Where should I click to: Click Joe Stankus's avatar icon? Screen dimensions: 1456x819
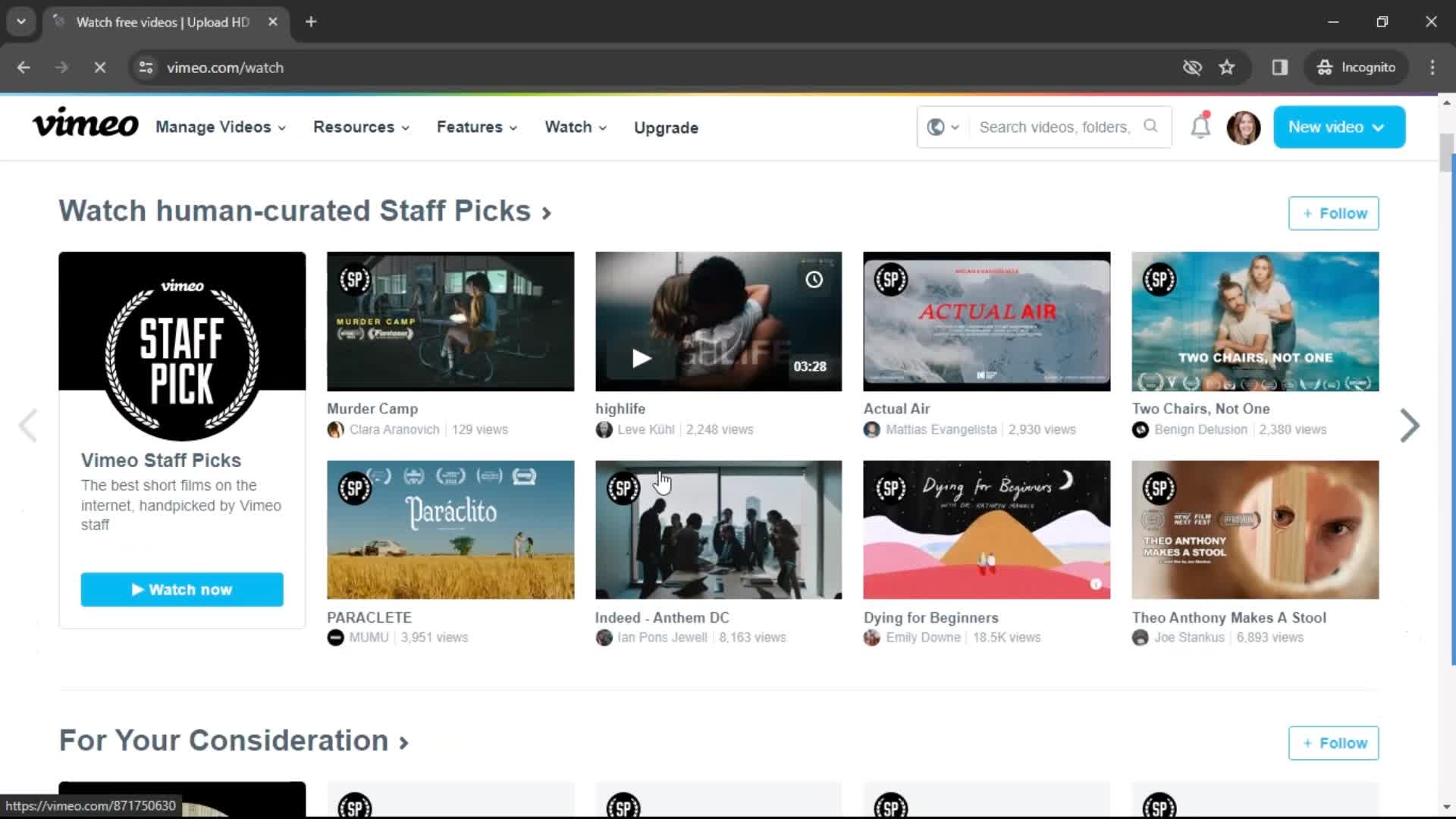(x=1140, y=638)
